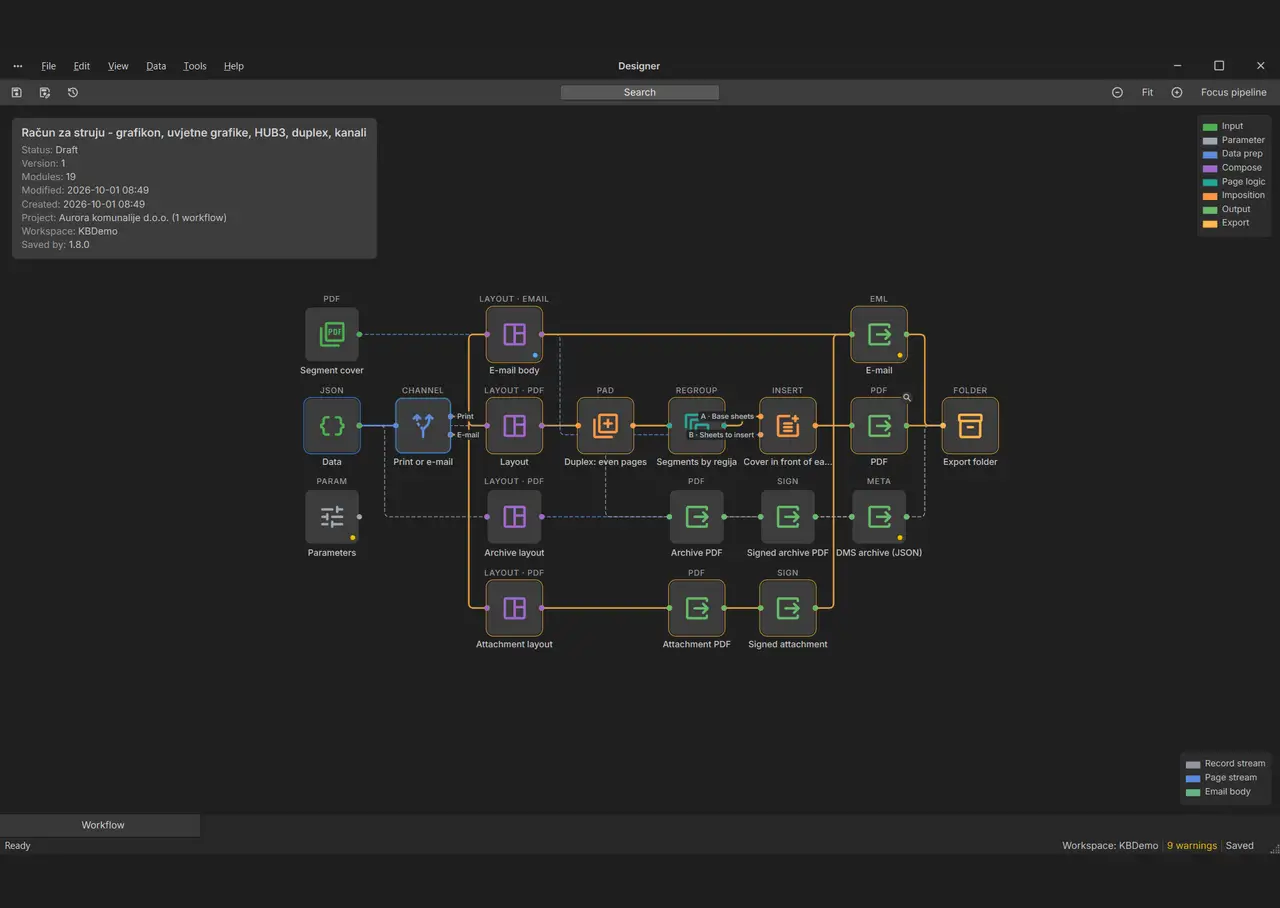Click the E-mail output port label

[468, 435]
